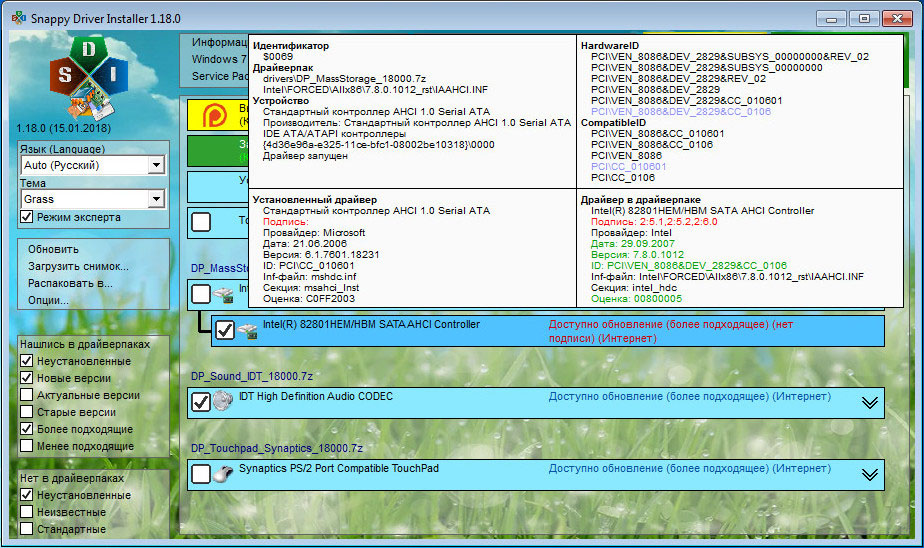Click the DP_Sound_IDT_18000.7z heading
924x548 pixels.
(x=252, y=376)
